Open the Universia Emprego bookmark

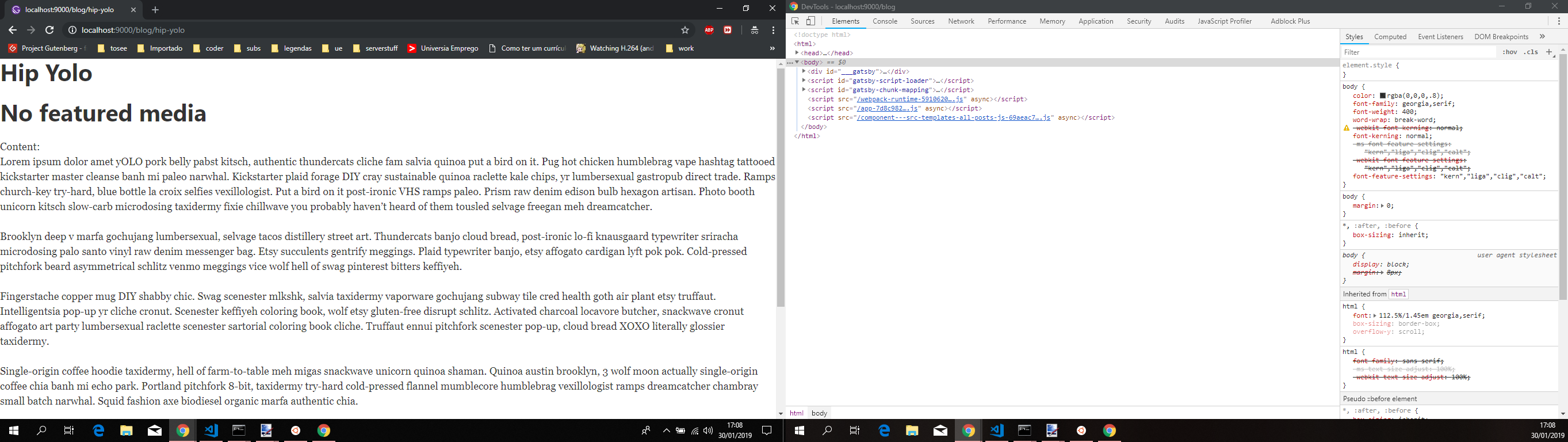(443, 48)
